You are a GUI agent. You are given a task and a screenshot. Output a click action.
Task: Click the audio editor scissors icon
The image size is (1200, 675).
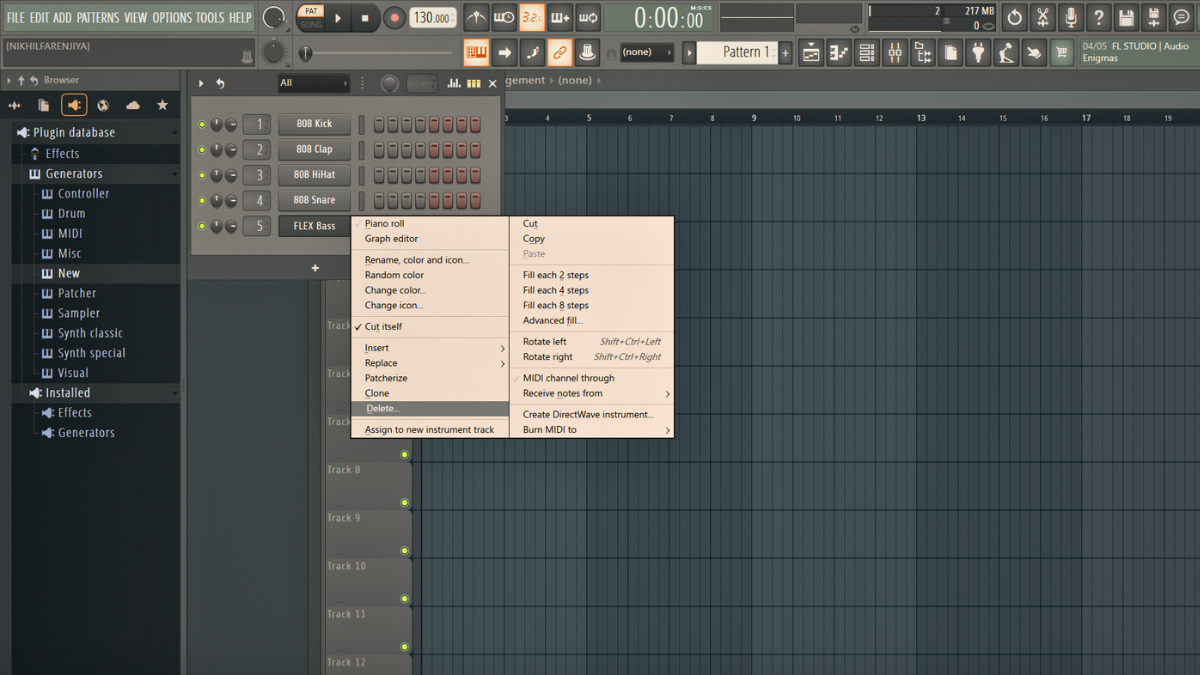pos(1043,17)
